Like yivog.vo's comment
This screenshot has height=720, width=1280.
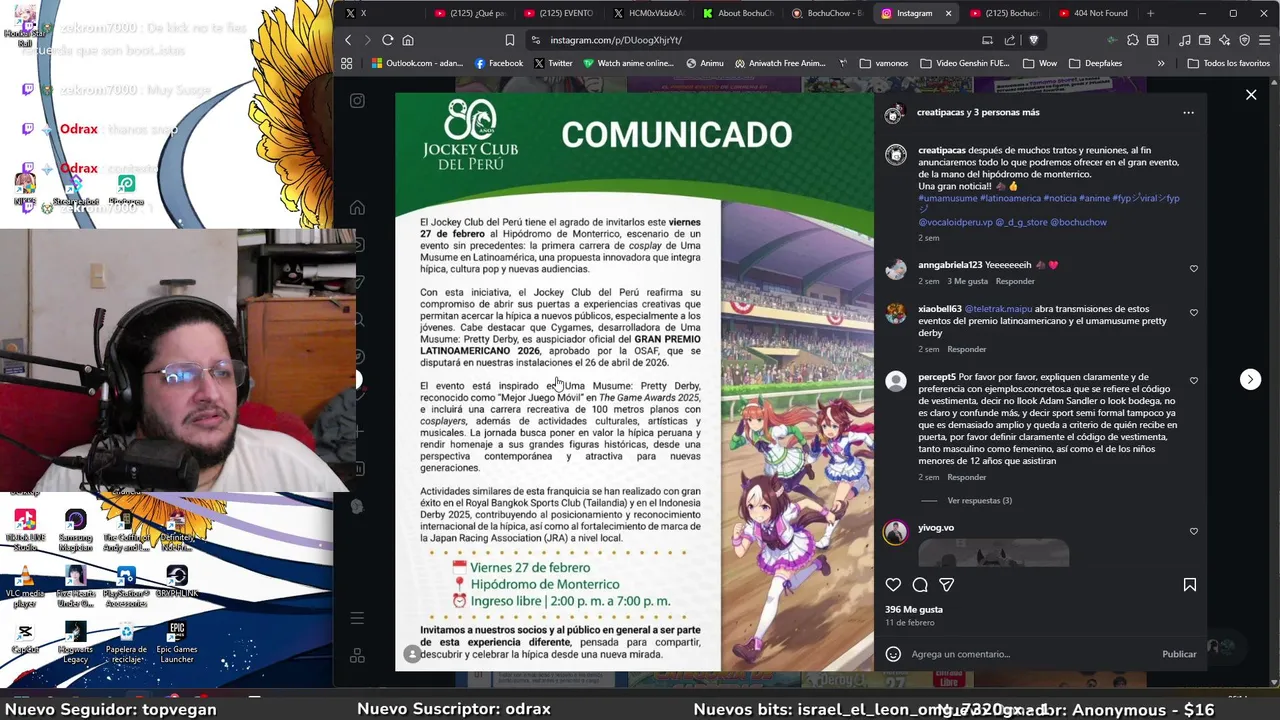(x=1194, y=531)
